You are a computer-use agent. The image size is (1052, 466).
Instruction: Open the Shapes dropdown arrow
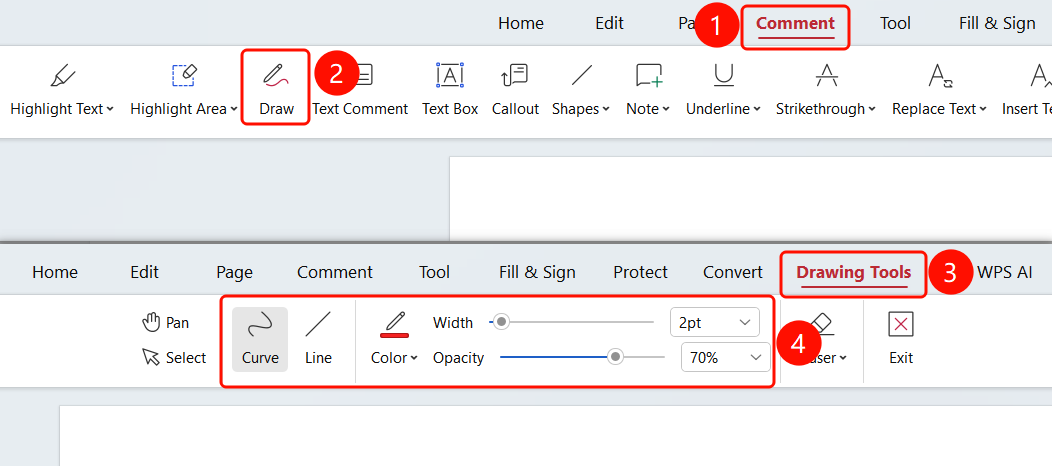(606, 109)
